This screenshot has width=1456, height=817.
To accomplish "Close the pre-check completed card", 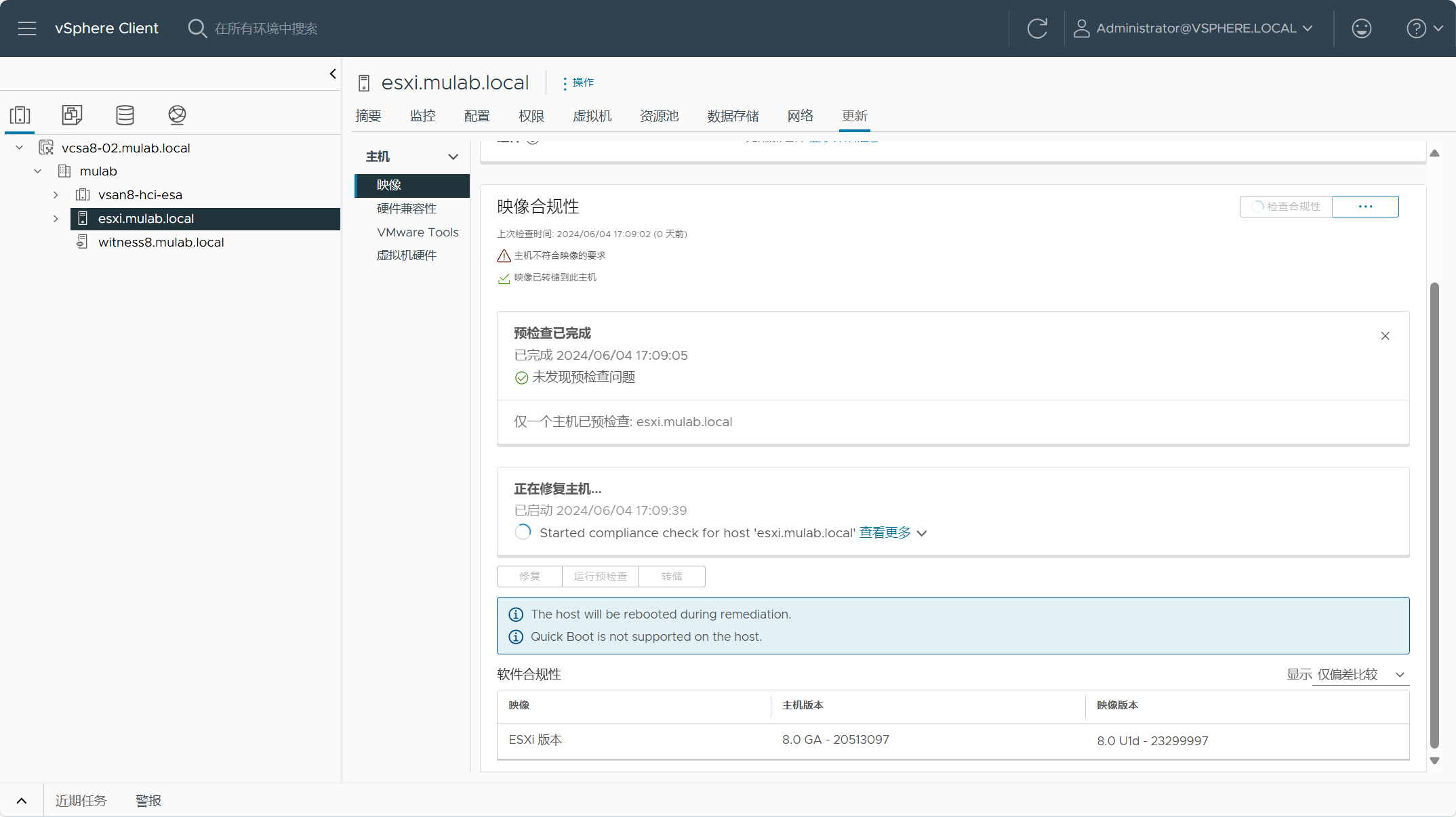I will coord(1385,336).
